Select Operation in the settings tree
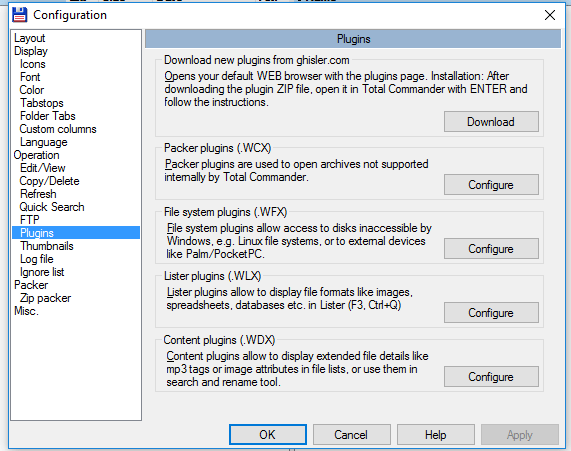This screenshot has width=571, height=451. 36,155
